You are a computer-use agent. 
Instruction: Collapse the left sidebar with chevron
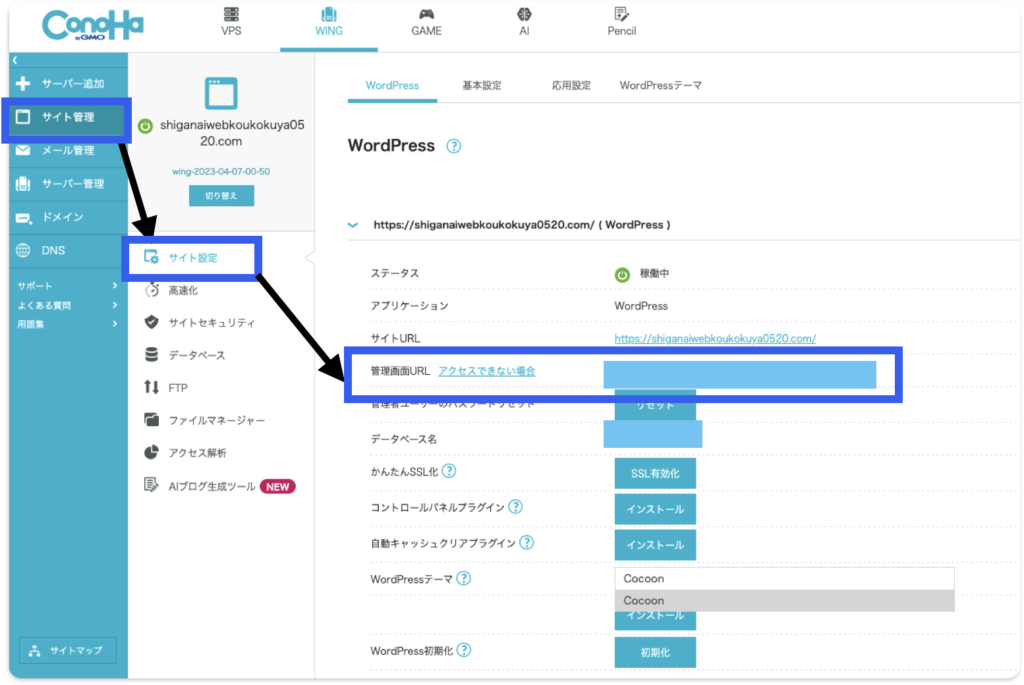coord(15,62)
